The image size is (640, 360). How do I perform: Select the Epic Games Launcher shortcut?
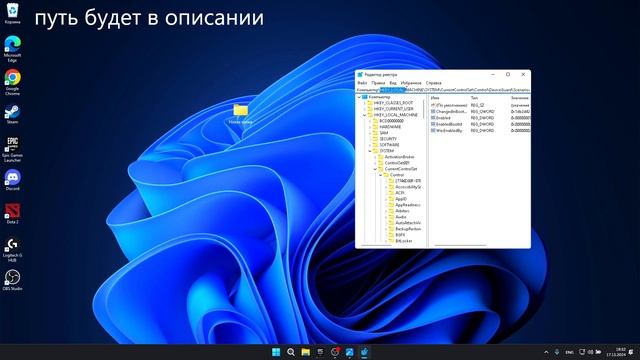12,149
